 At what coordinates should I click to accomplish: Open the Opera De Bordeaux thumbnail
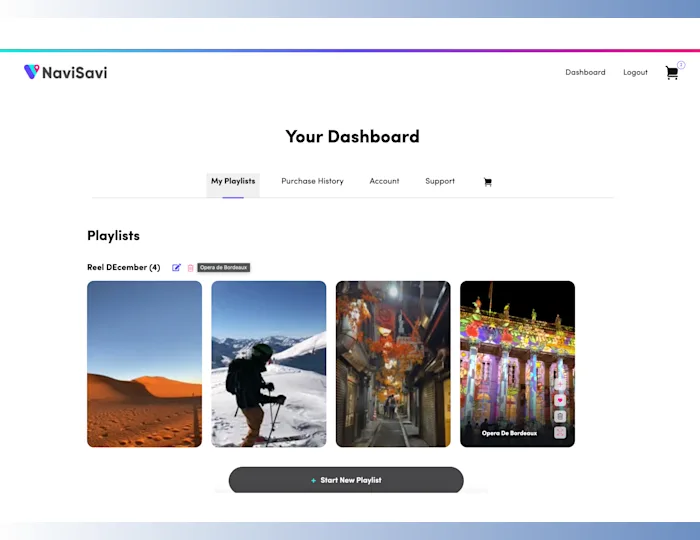[517, 364]
